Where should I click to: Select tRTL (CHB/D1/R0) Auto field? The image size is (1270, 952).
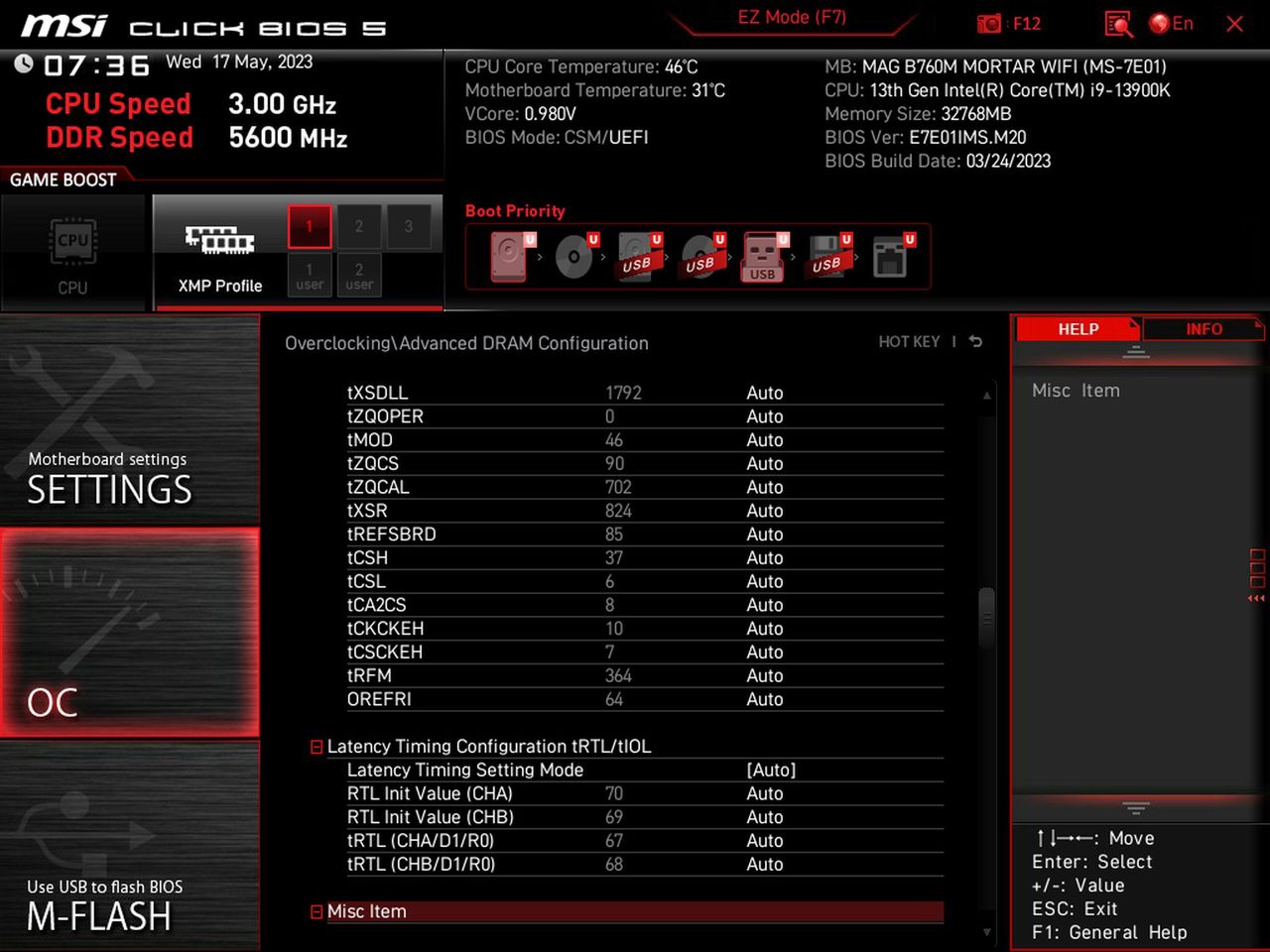pos(765,865)
